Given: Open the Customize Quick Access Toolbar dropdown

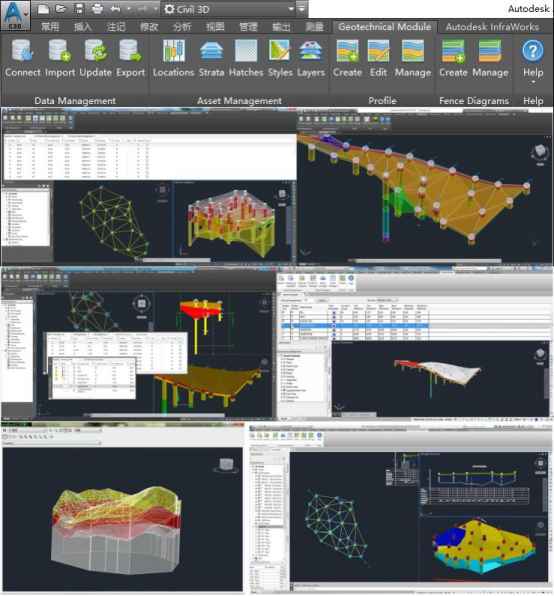Looking at the screenshot, I should [302, 9].
